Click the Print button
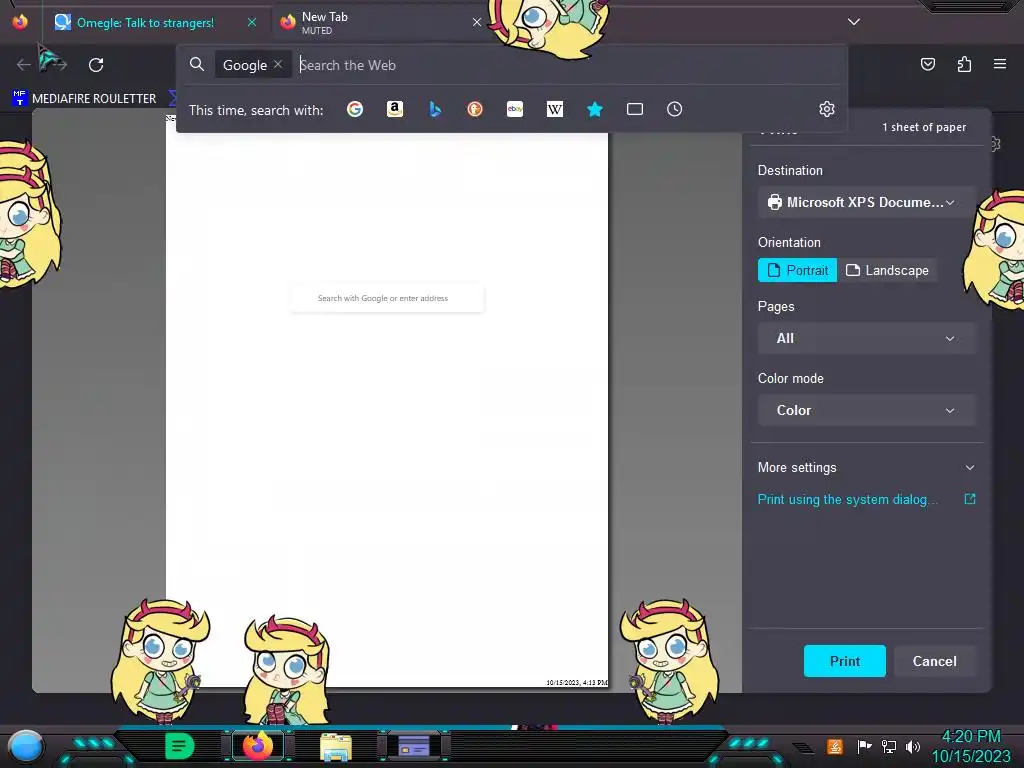1024x768 pixels. (844, 661)
